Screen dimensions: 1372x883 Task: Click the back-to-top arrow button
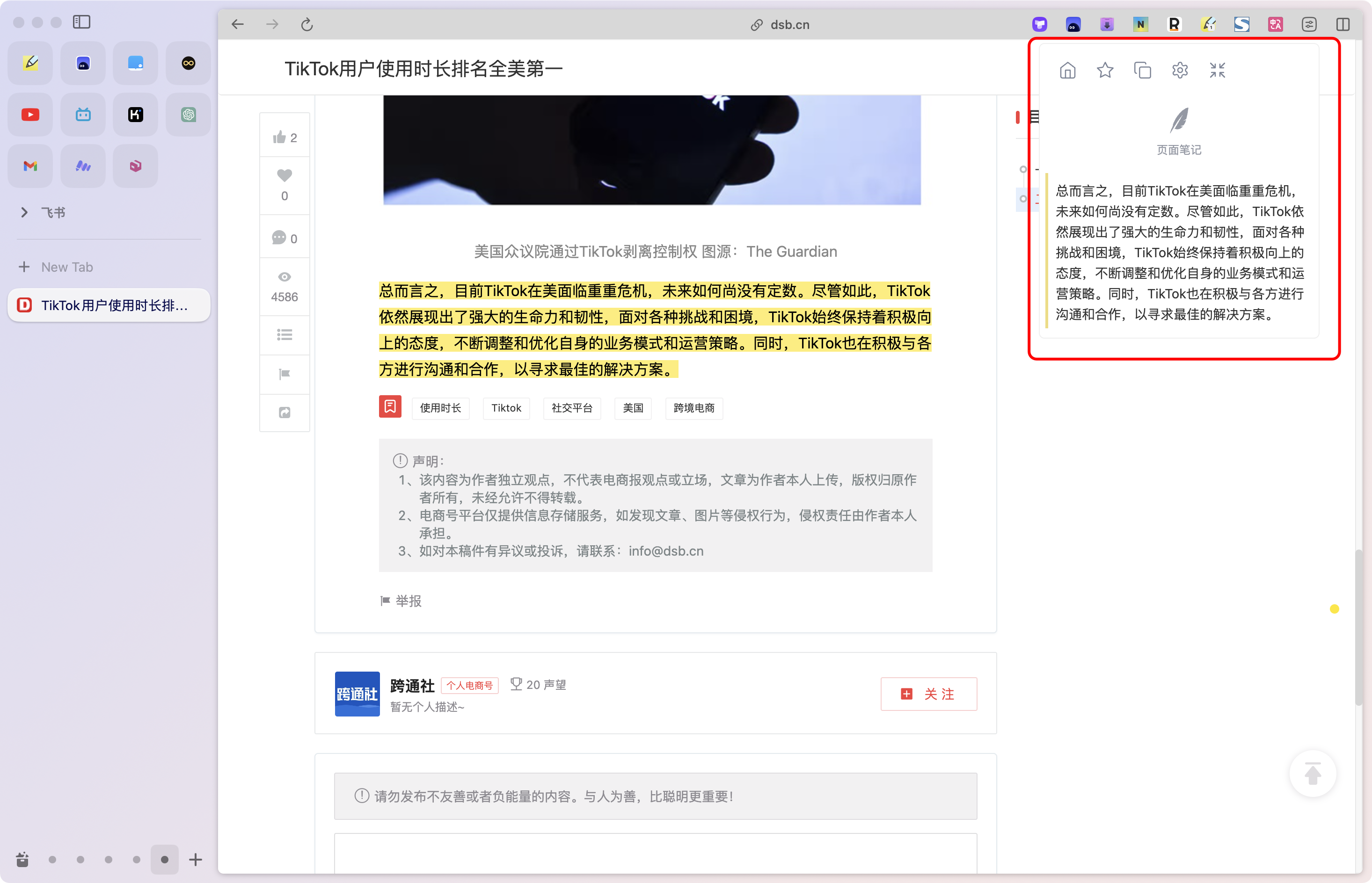pyautogui.click(x=1313, y=774)
